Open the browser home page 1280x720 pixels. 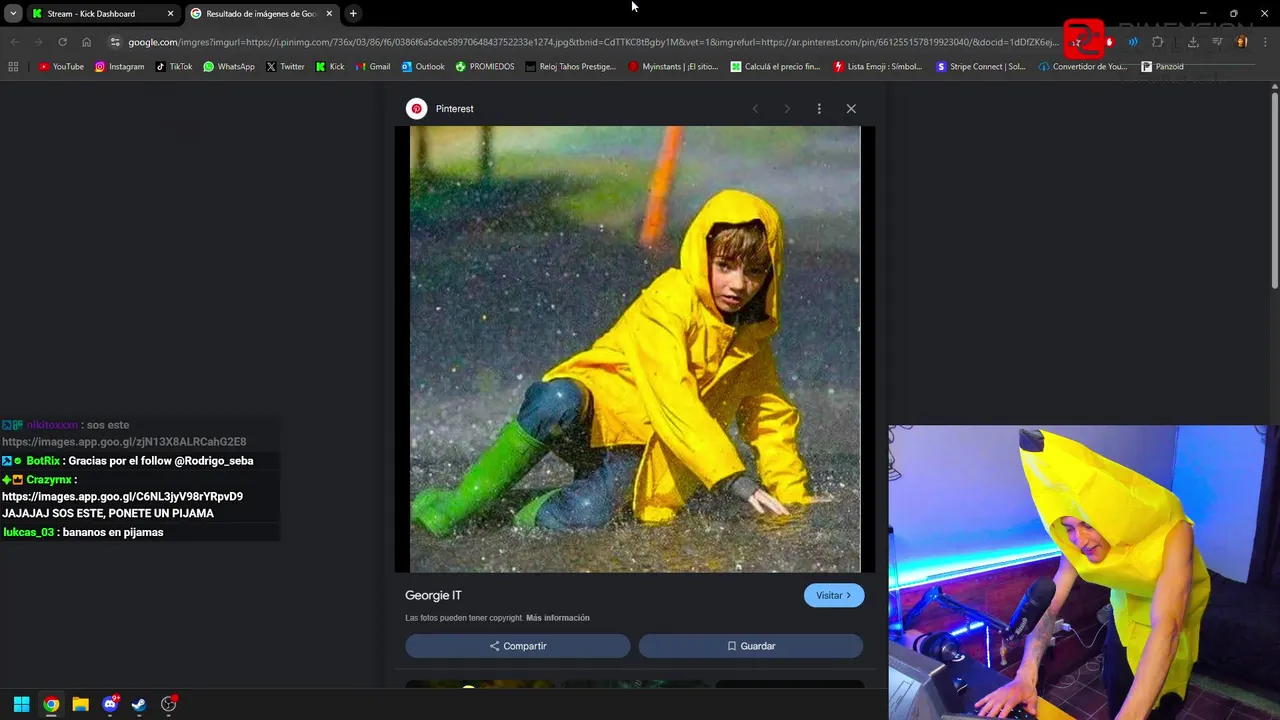(x=86, y=42)
